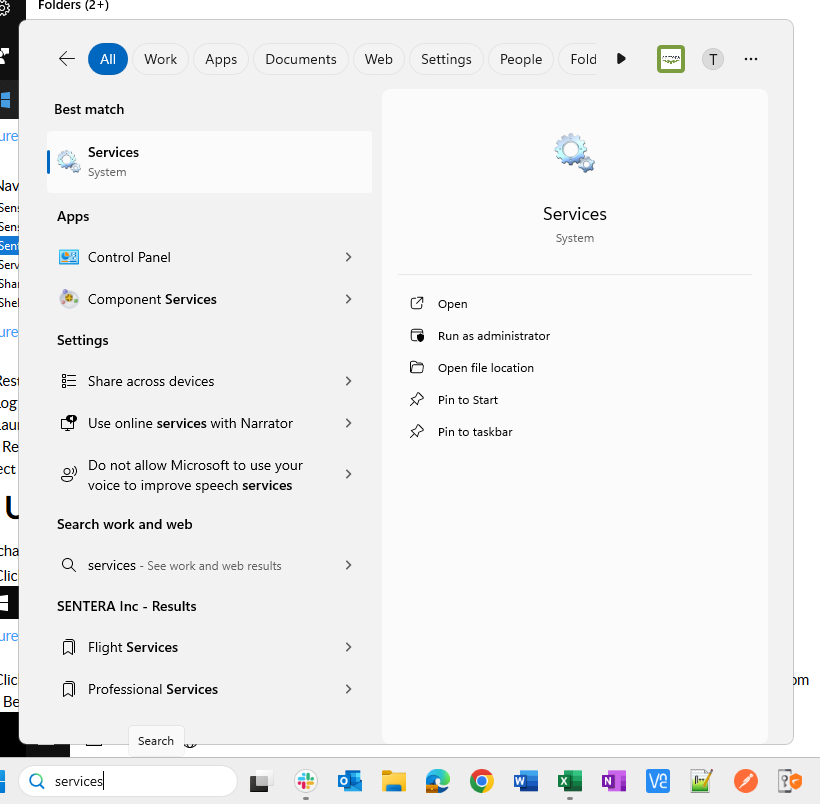Image resolution: width=820 pixels, height=804 pixels.
Task: Expand the Flight Services result arrow
Action: coord(348,647)
